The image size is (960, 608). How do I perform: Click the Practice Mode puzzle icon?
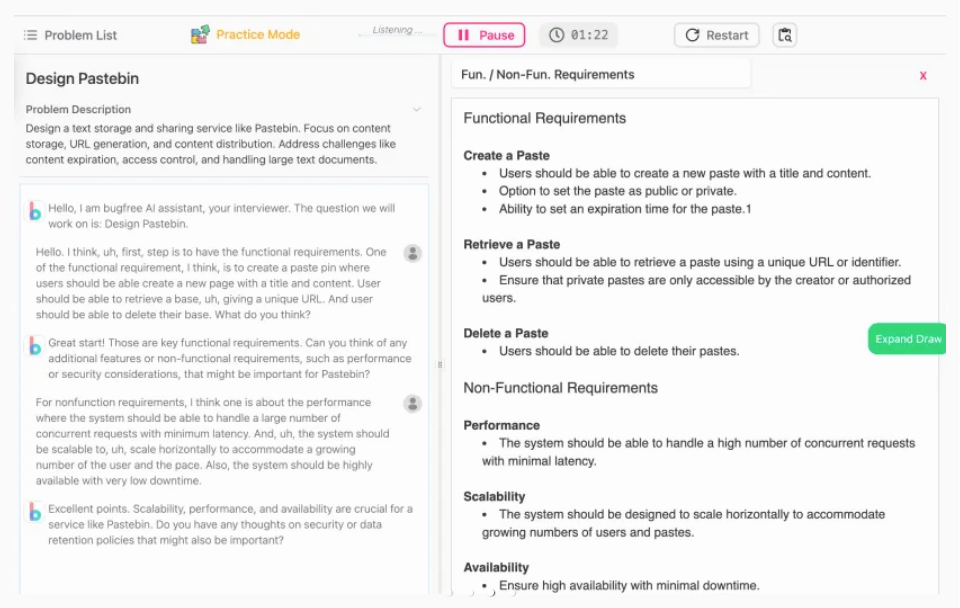point(200,34)
